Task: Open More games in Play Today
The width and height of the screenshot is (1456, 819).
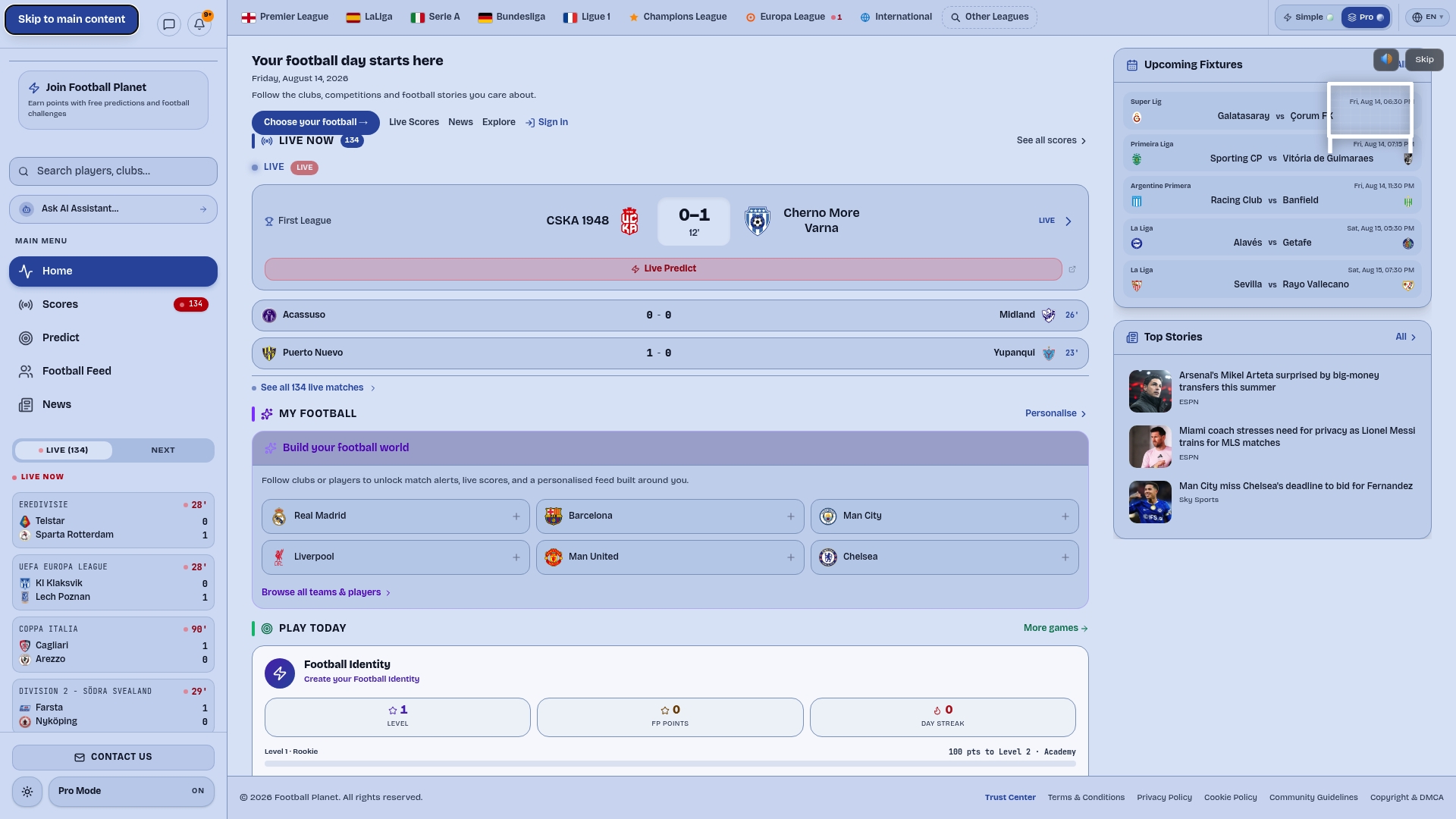Action: click(1056, 629)
